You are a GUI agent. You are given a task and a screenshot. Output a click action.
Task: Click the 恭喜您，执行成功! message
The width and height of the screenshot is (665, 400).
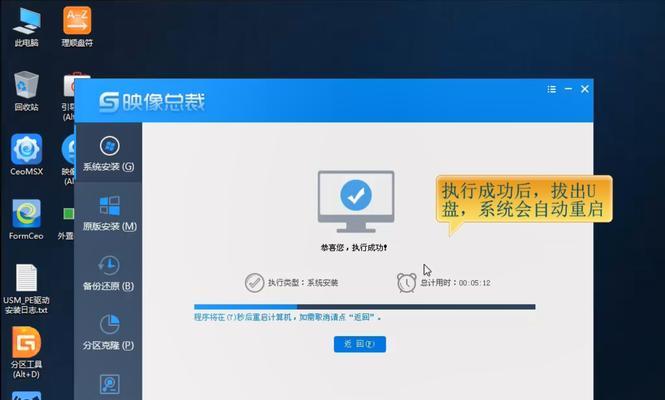pyautogui.click(x=354, y=247)
